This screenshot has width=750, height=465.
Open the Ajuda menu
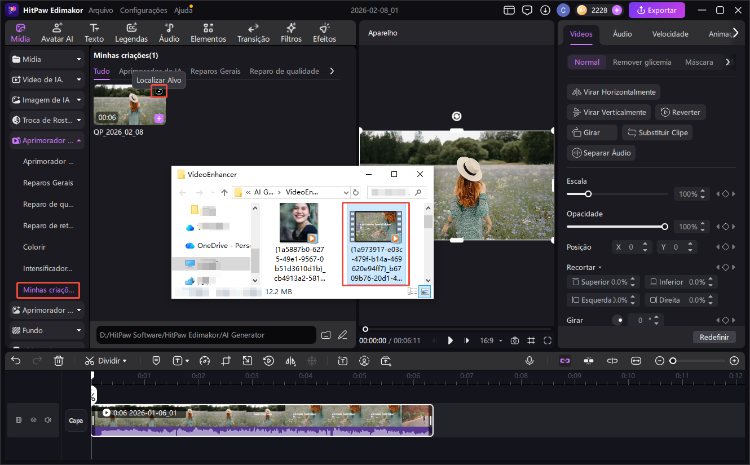(183, 10)
